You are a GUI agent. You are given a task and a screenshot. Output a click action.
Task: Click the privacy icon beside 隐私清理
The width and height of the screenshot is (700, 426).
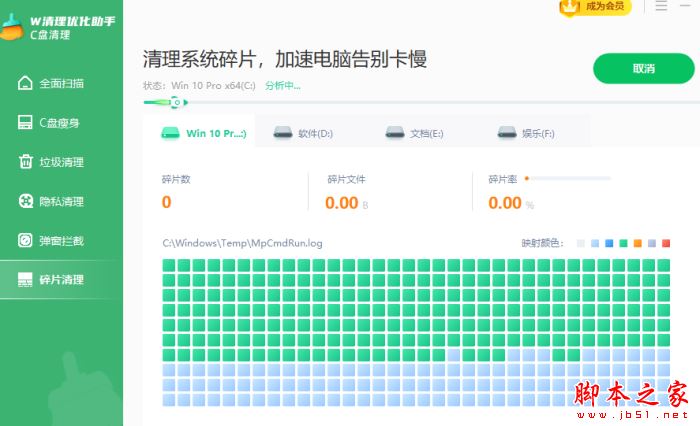pos(25,201)
